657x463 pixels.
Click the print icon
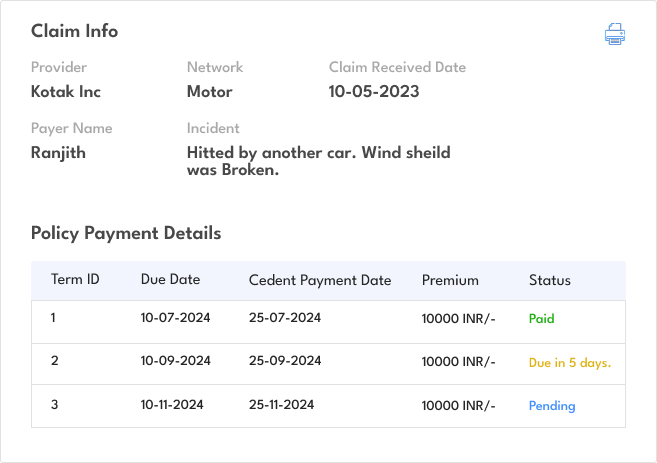[614, 35]
